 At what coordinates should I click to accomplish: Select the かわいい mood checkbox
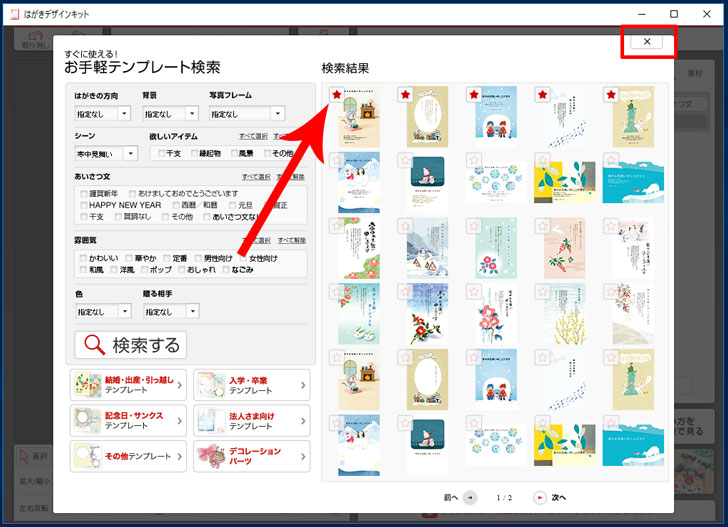pos(83,258)
